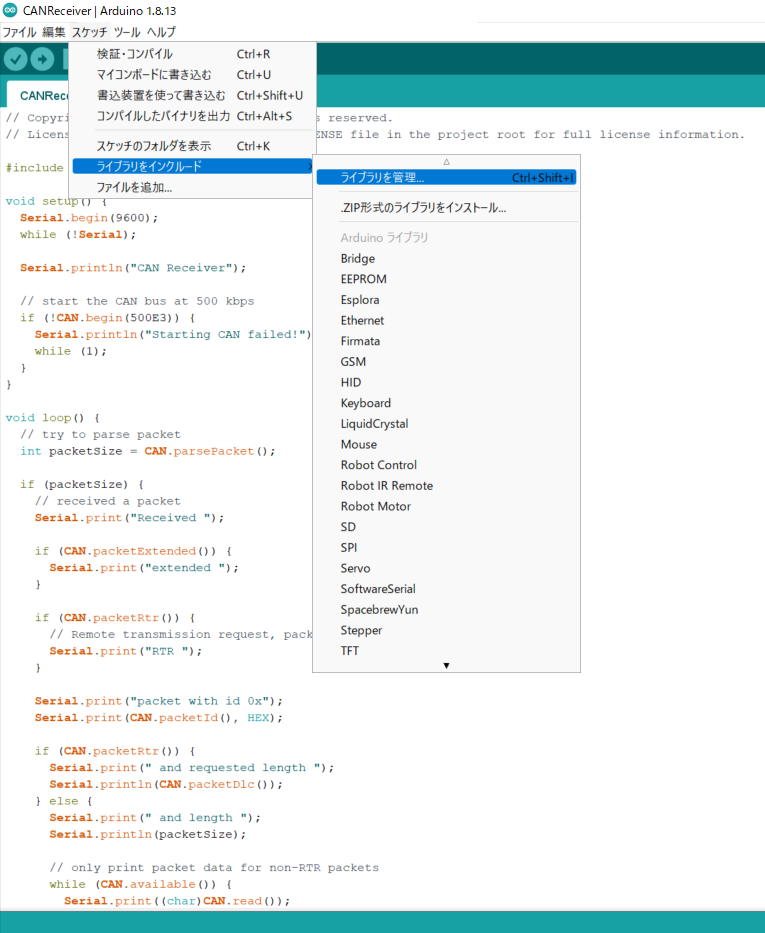Viewport: 765px width, 933px height.
Task: Click comment '// only print packet data for non-RTR packets'
Action: click(214, 868)
